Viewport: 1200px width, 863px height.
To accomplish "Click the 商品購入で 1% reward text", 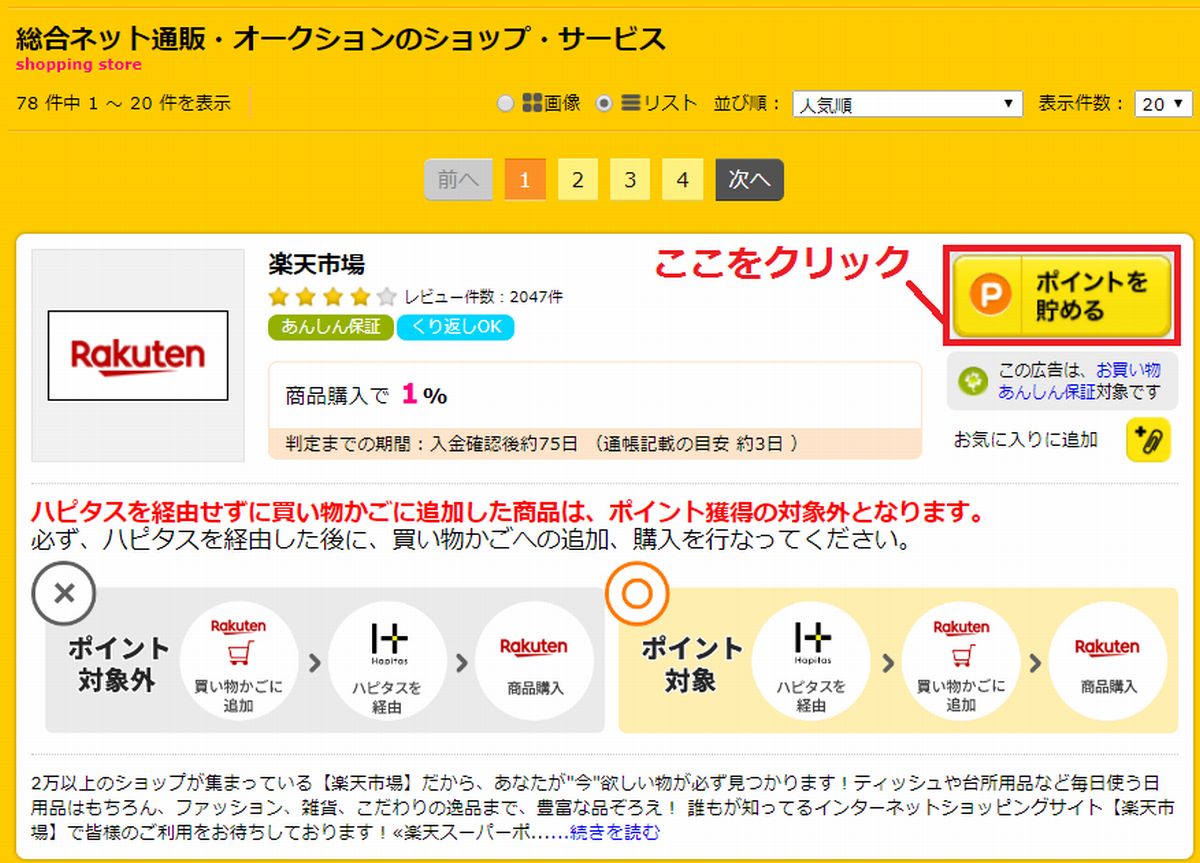I will point(366,395).
